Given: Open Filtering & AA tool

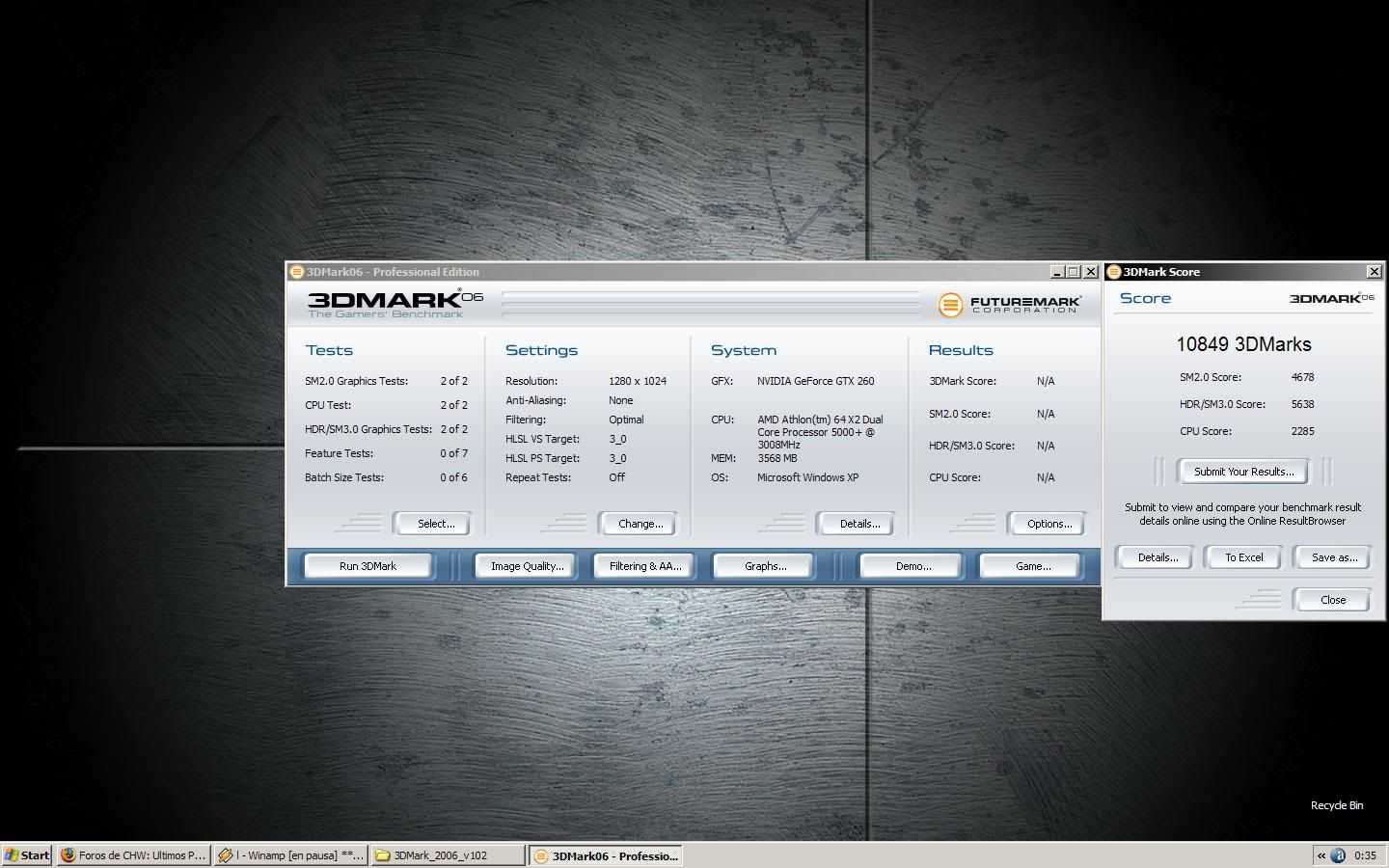Looking at the screenshot, I should pos(645,566).
